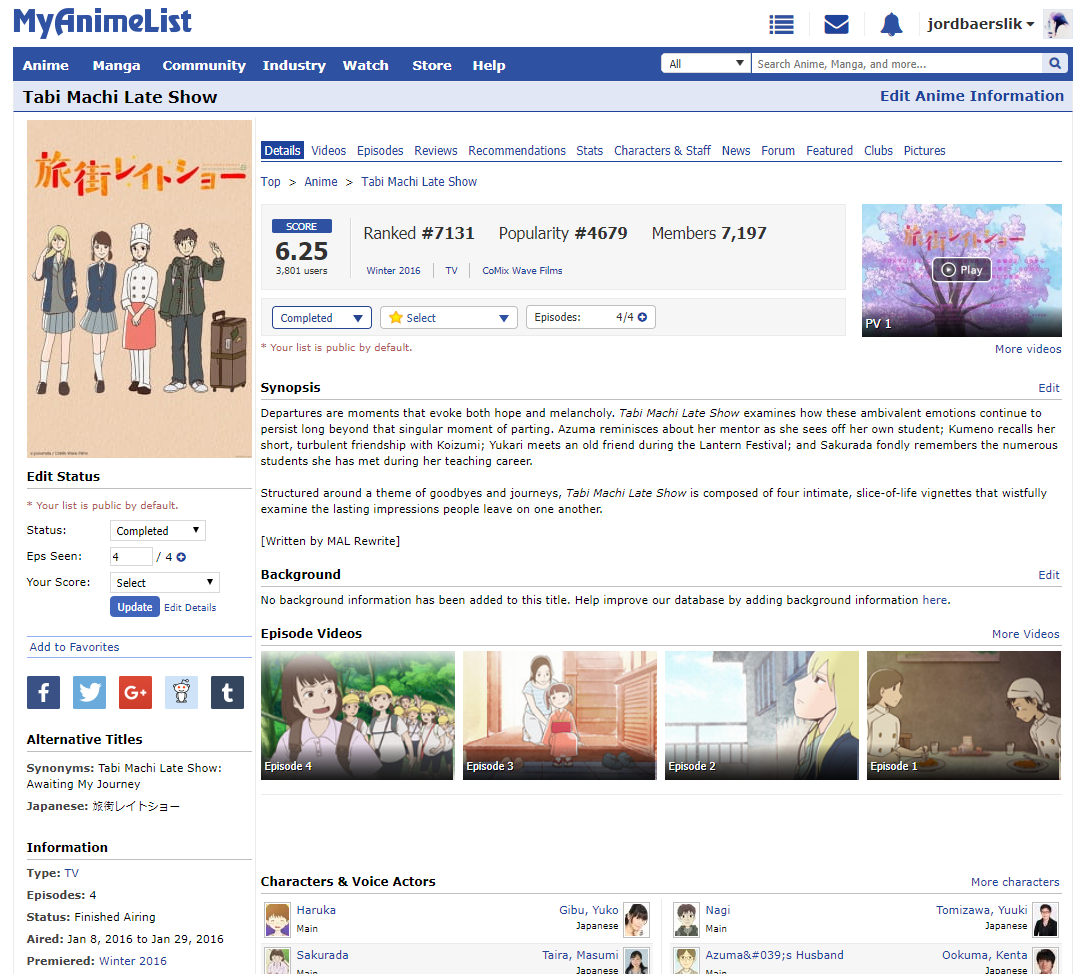Open the Anime menu
The width and height of the screenshot is (1075, 974).
click(45, 66)
